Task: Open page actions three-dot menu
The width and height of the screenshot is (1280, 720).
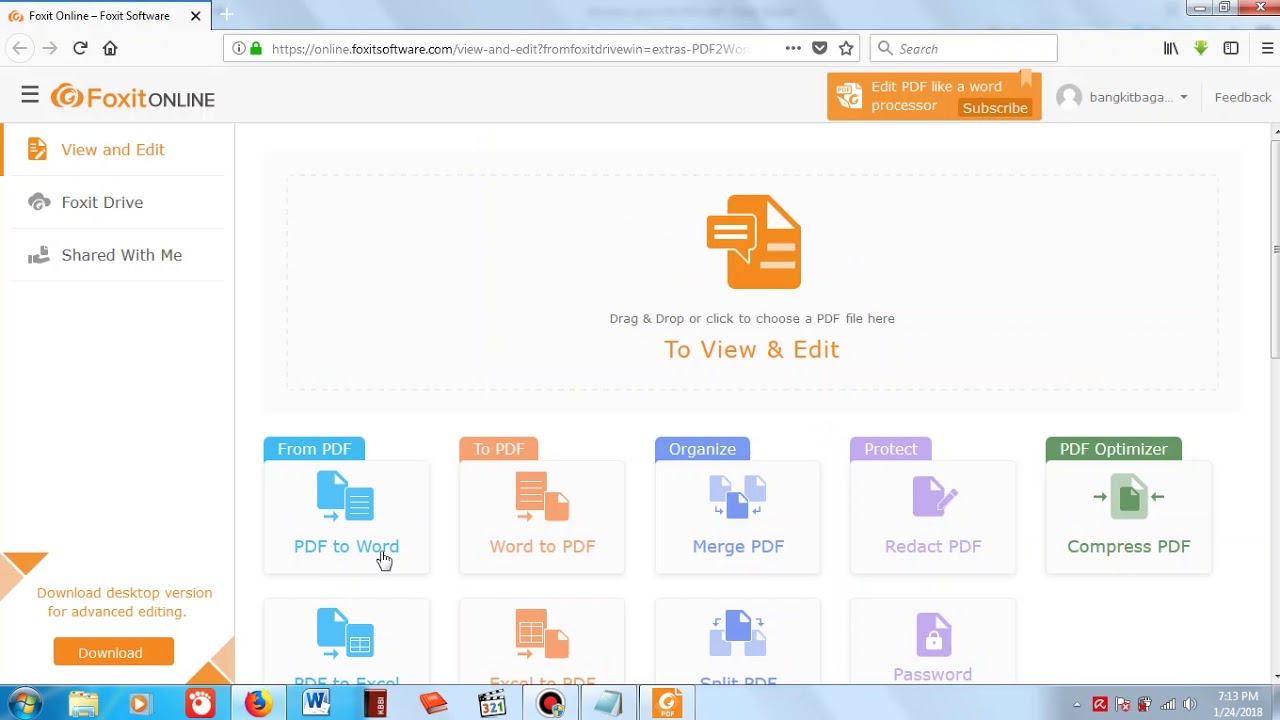Action: (793, 48)
